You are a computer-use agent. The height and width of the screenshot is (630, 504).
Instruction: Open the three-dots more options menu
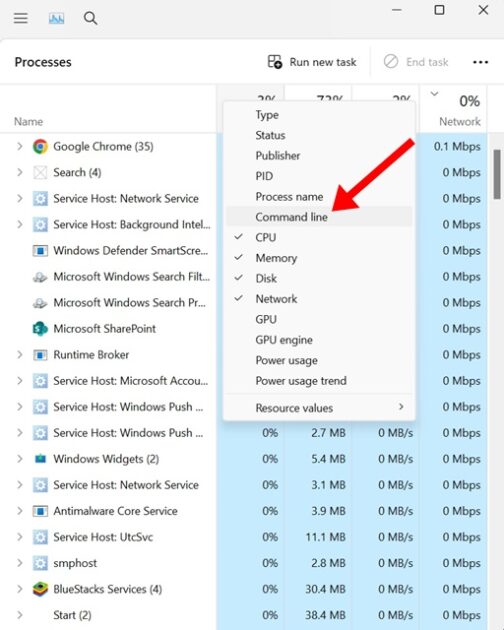click(x=480, y=62)
